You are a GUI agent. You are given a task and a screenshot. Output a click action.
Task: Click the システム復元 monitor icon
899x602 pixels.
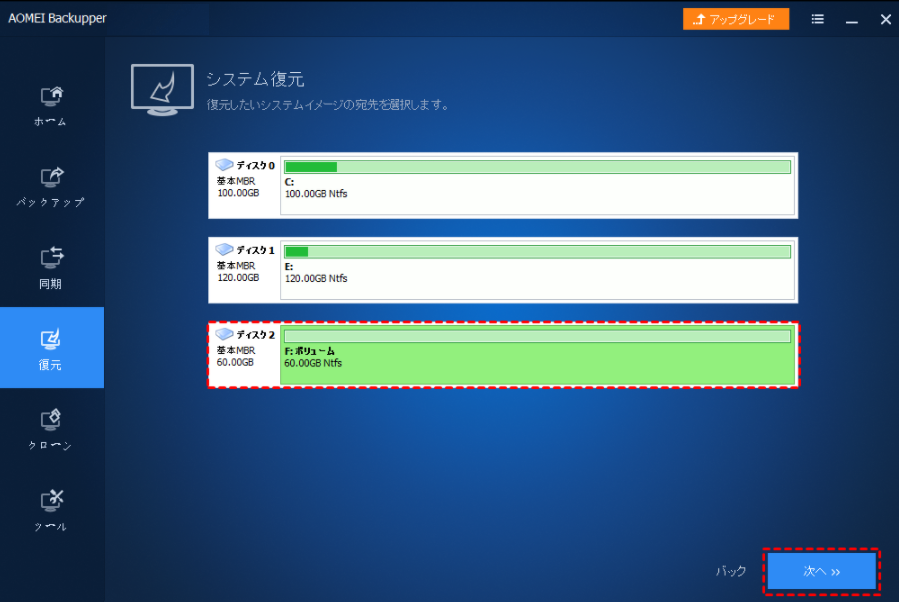pos(162,89)
